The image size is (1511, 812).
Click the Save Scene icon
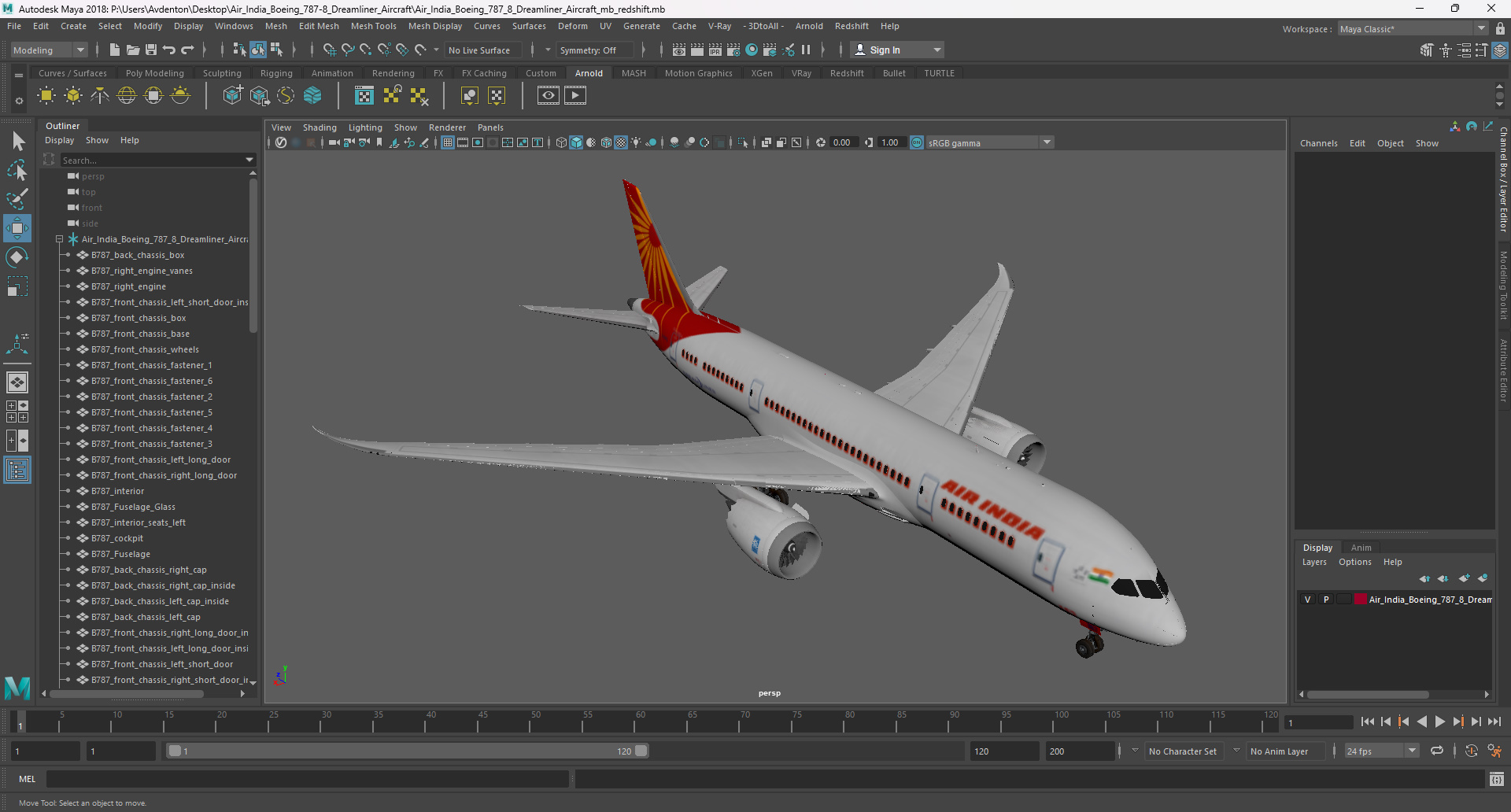coord(151,50)
